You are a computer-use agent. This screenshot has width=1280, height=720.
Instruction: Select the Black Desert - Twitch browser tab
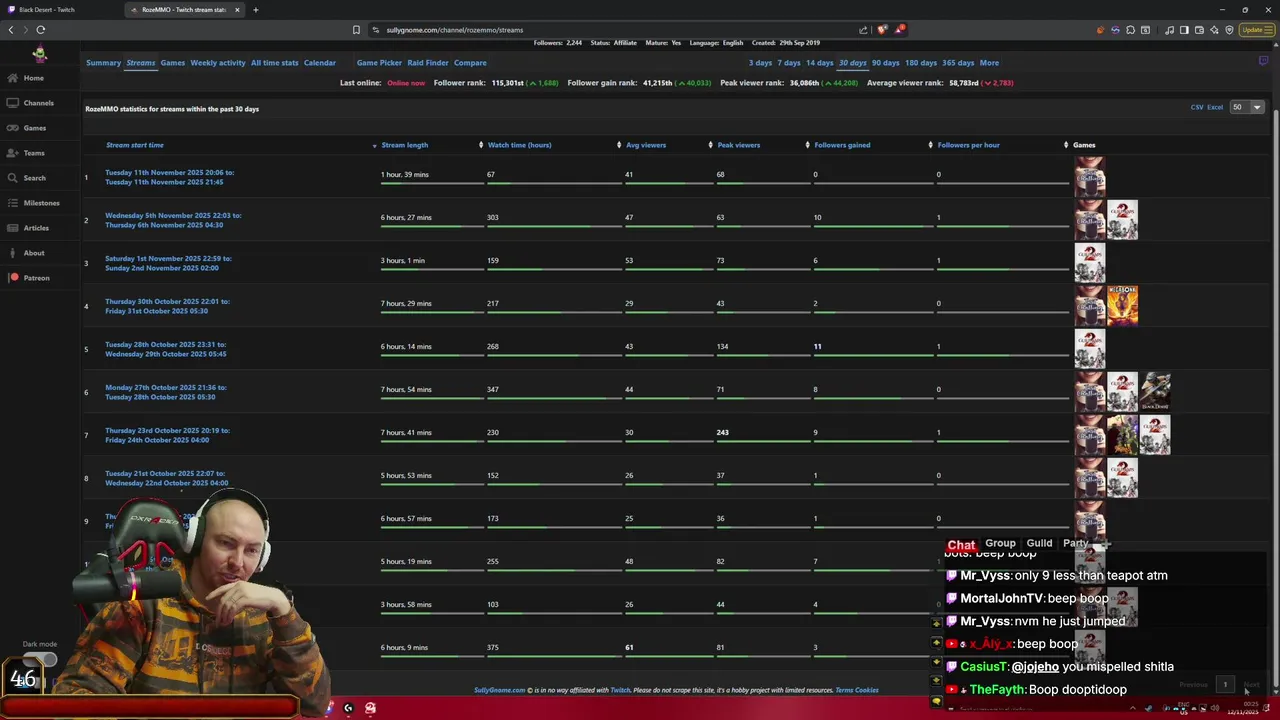tap(60, 10)
